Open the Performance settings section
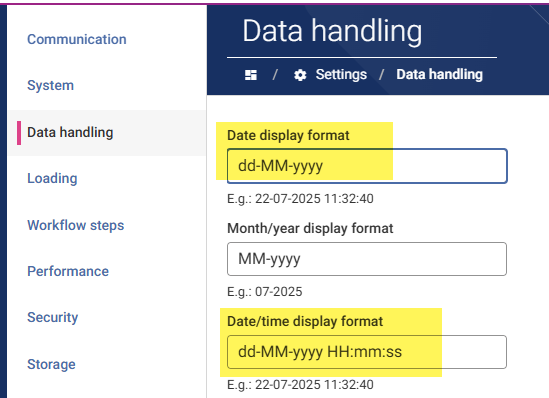This screenshot has height=398, width=549. click(x=68, y=271)
